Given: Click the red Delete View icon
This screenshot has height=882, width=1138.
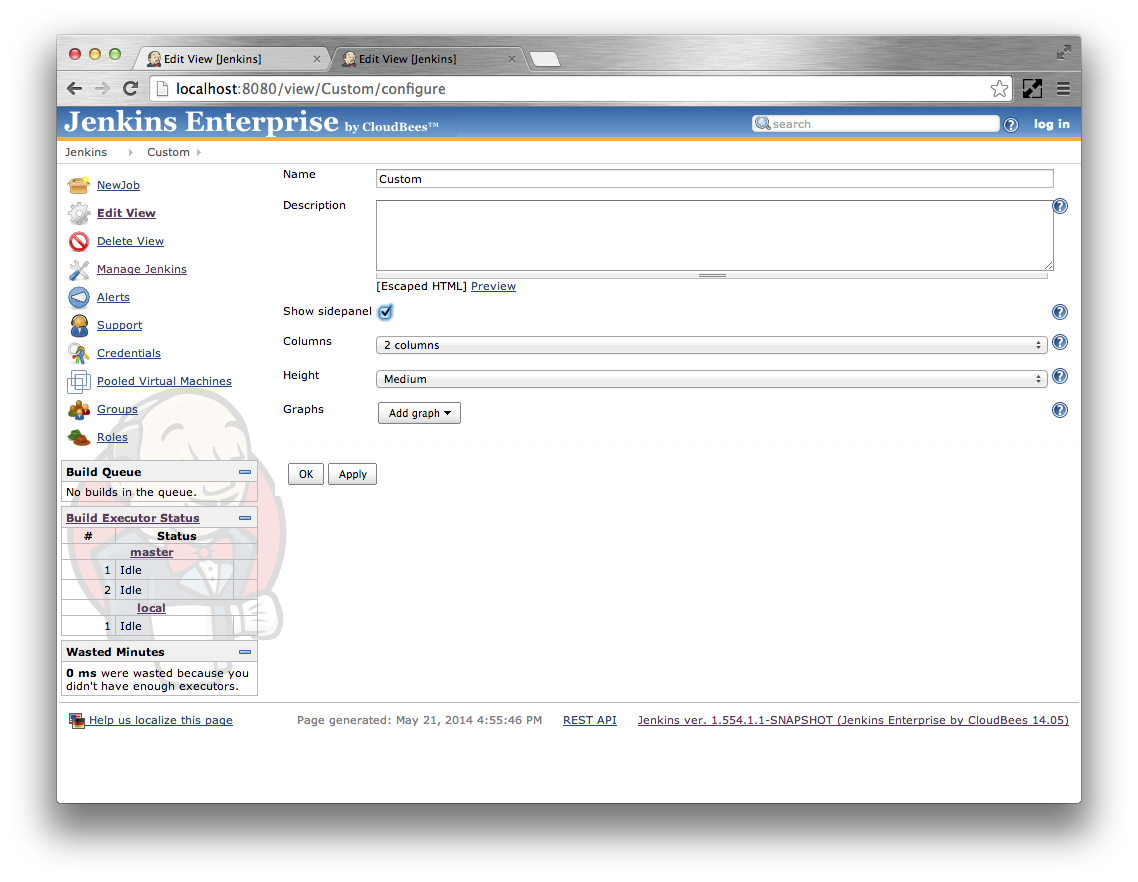Looking at the screenshot, I should pos(78,241).
